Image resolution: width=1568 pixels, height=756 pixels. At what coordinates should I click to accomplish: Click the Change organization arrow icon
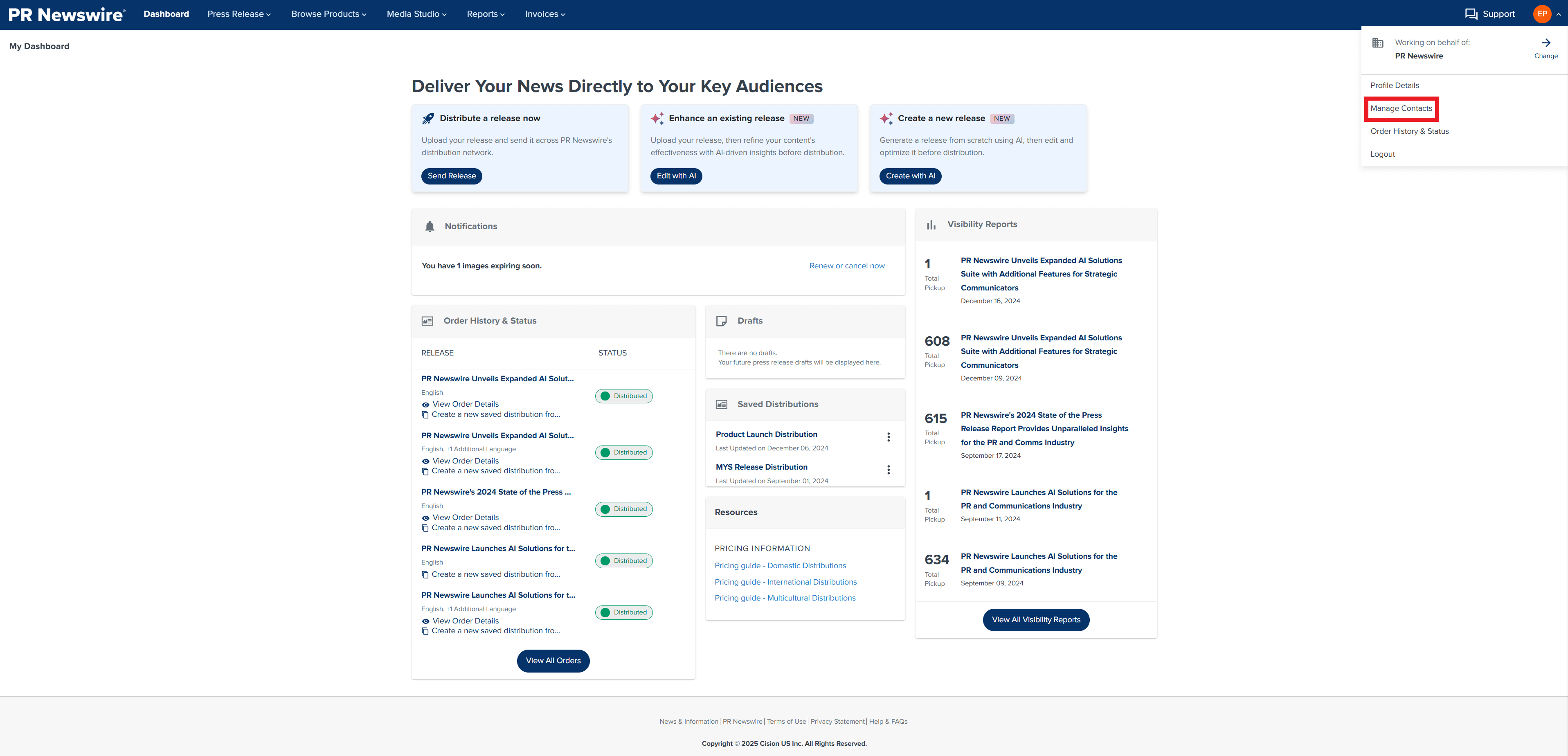(1546, 43)
